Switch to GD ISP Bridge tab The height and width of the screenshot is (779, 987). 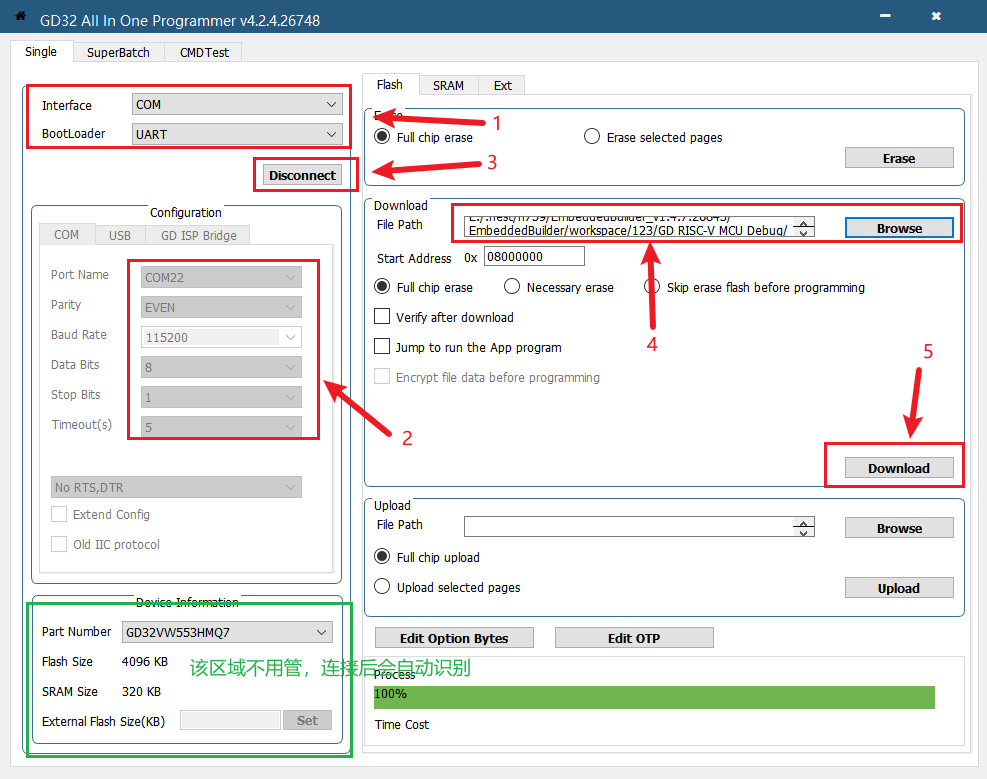[x=198, y=235]
